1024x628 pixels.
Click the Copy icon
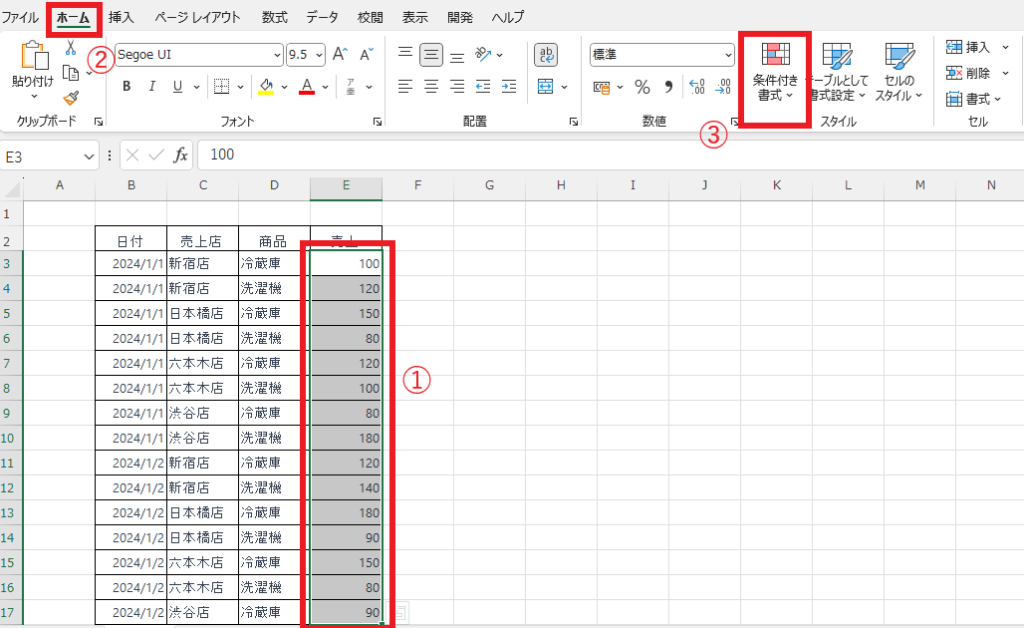tap(71, 72)
